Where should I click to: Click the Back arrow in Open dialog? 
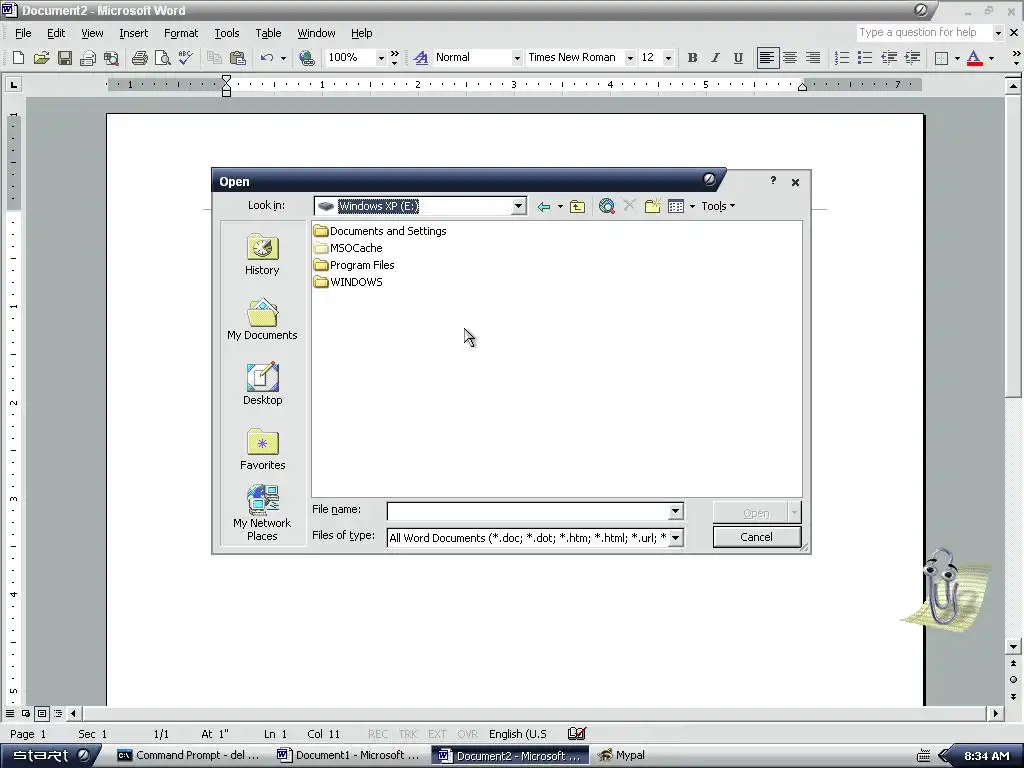click(543, 206)
